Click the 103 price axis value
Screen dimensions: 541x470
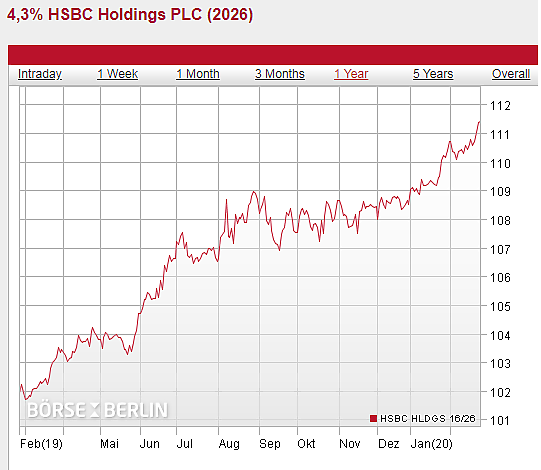(500, 363)
